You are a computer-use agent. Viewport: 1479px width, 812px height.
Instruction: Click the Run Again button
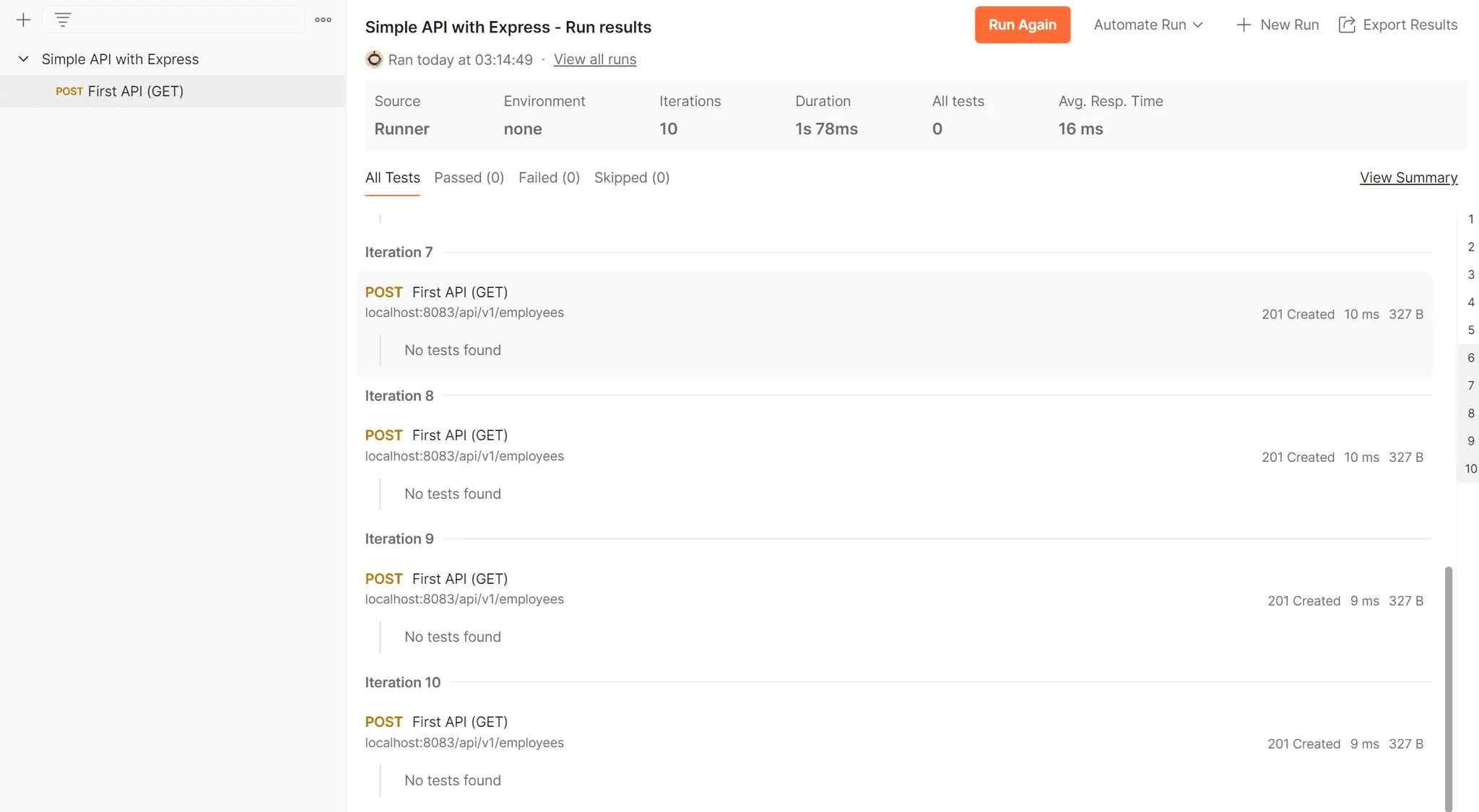coord(1022,24)
